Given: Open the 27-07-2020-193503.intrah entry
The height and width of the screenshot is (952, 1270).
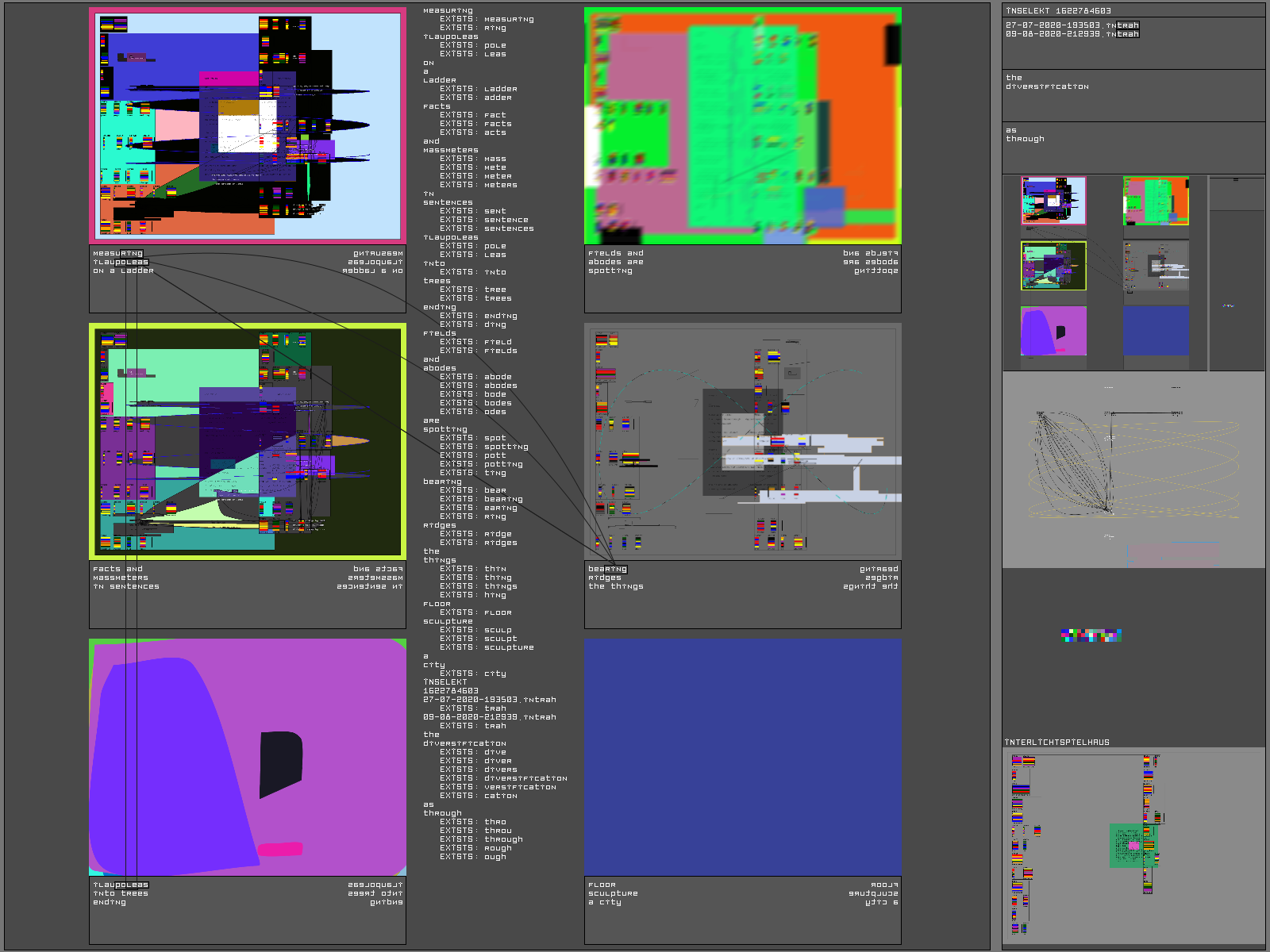Looking at the screenshot, I should point(1072,25).
